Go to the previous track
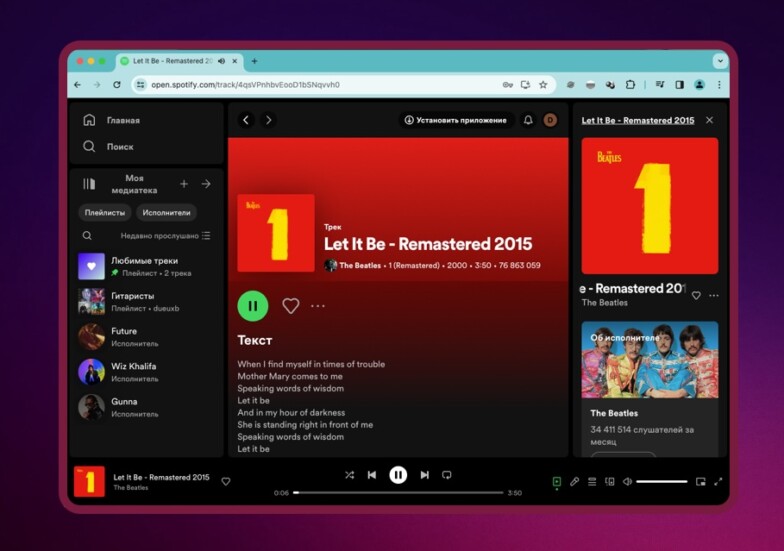 coord(372,475)
